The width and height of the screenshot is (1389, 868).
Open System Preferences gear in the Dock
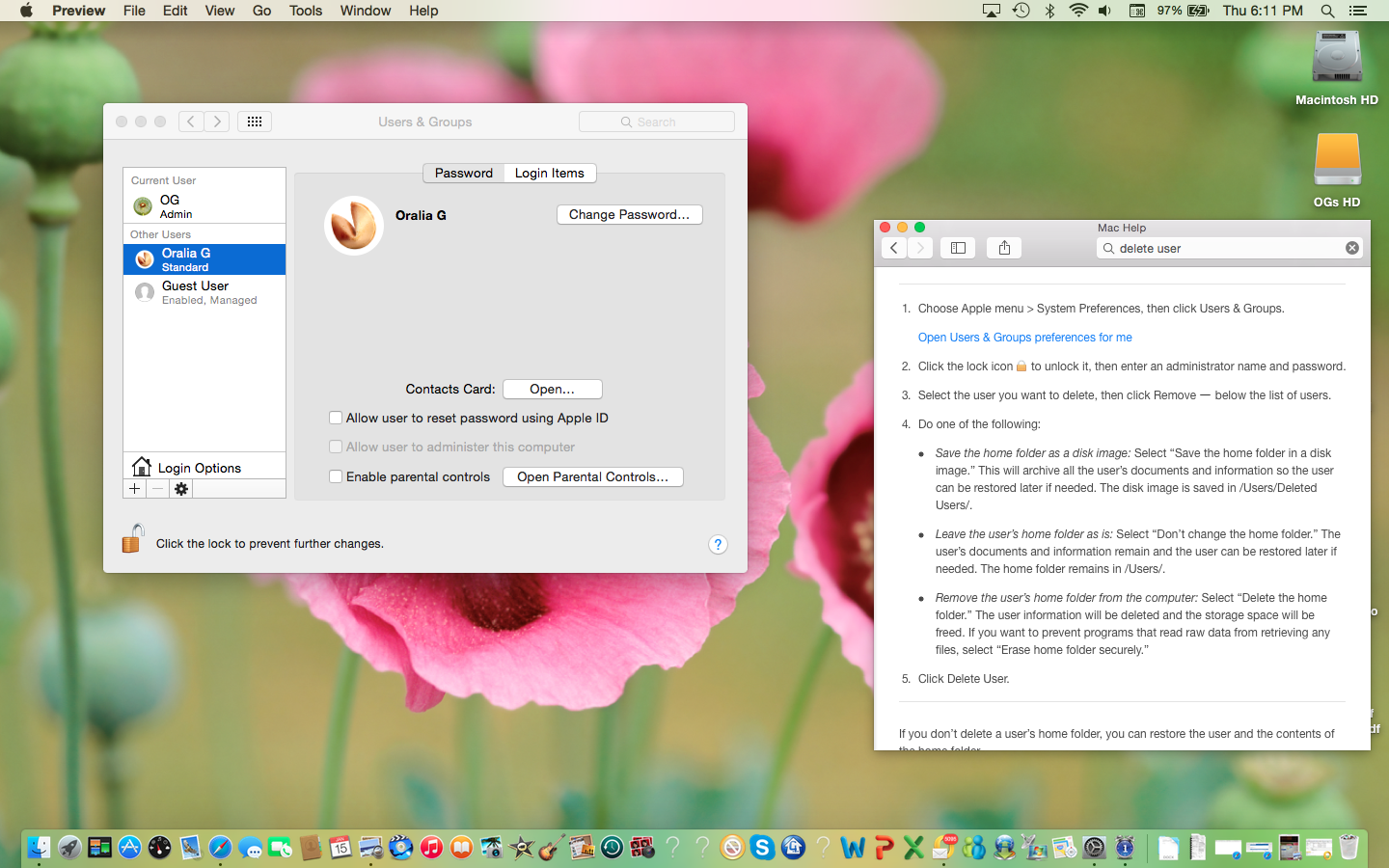[1095, 848]
